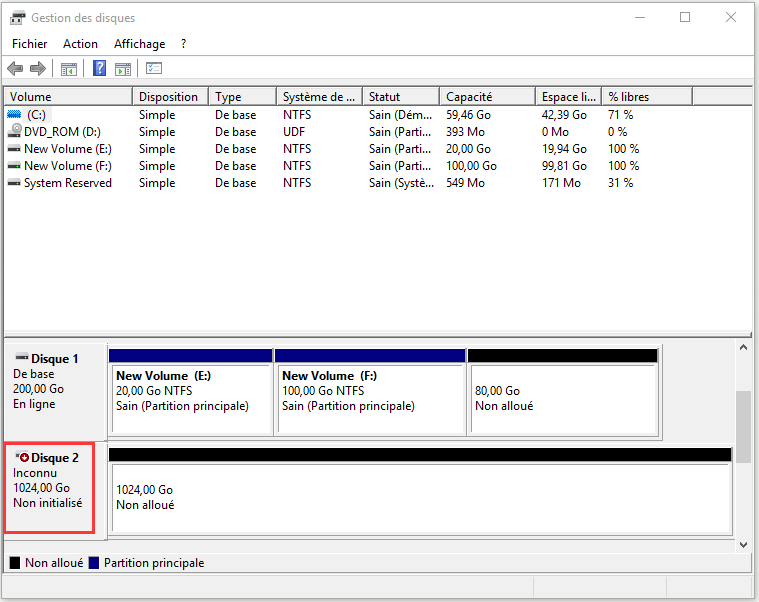Open Help via blue question mark icon

click(100, 69)
